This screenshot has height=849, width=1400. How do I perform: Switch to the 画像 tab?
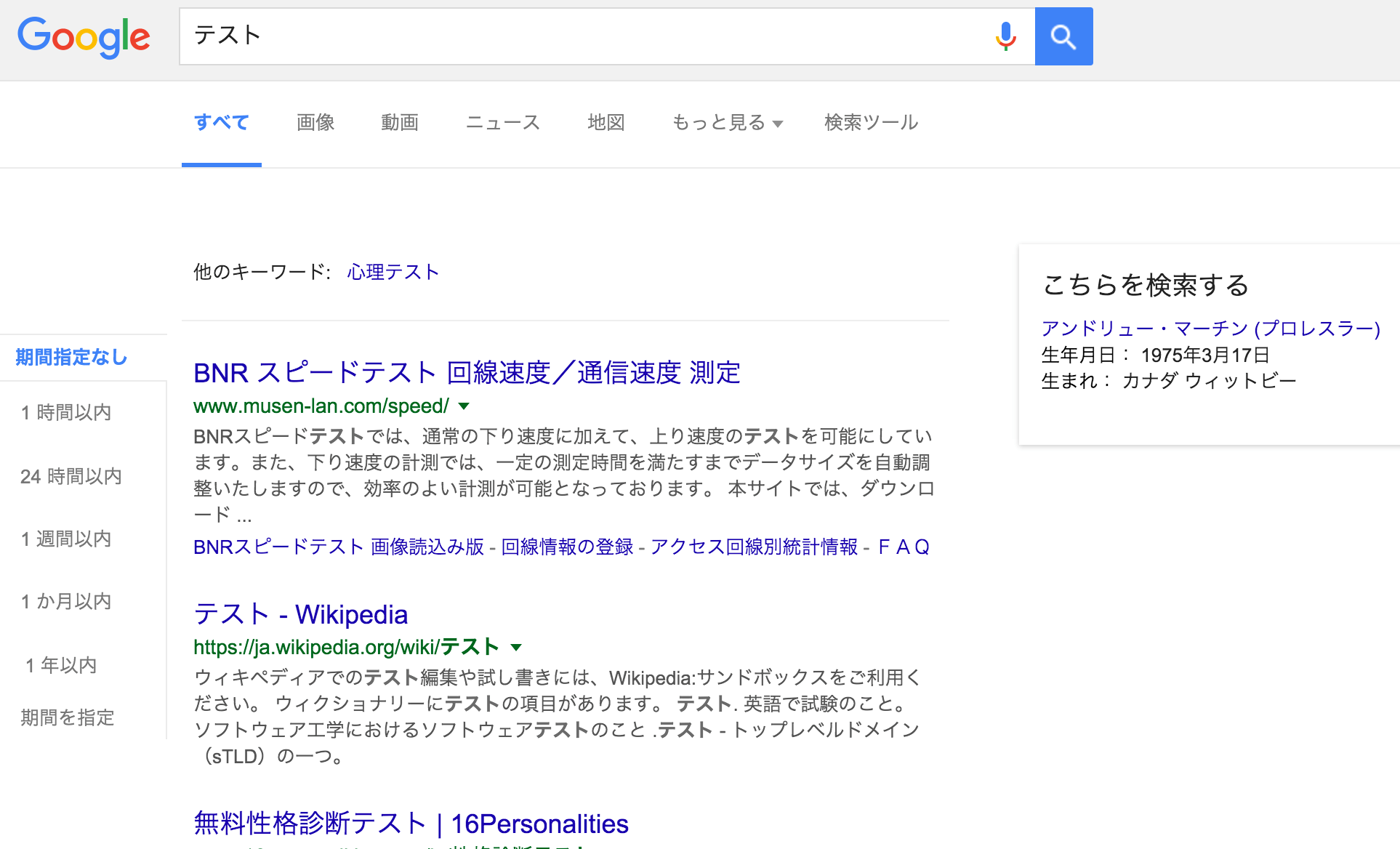pyautogui.click(x=315, y=122)
